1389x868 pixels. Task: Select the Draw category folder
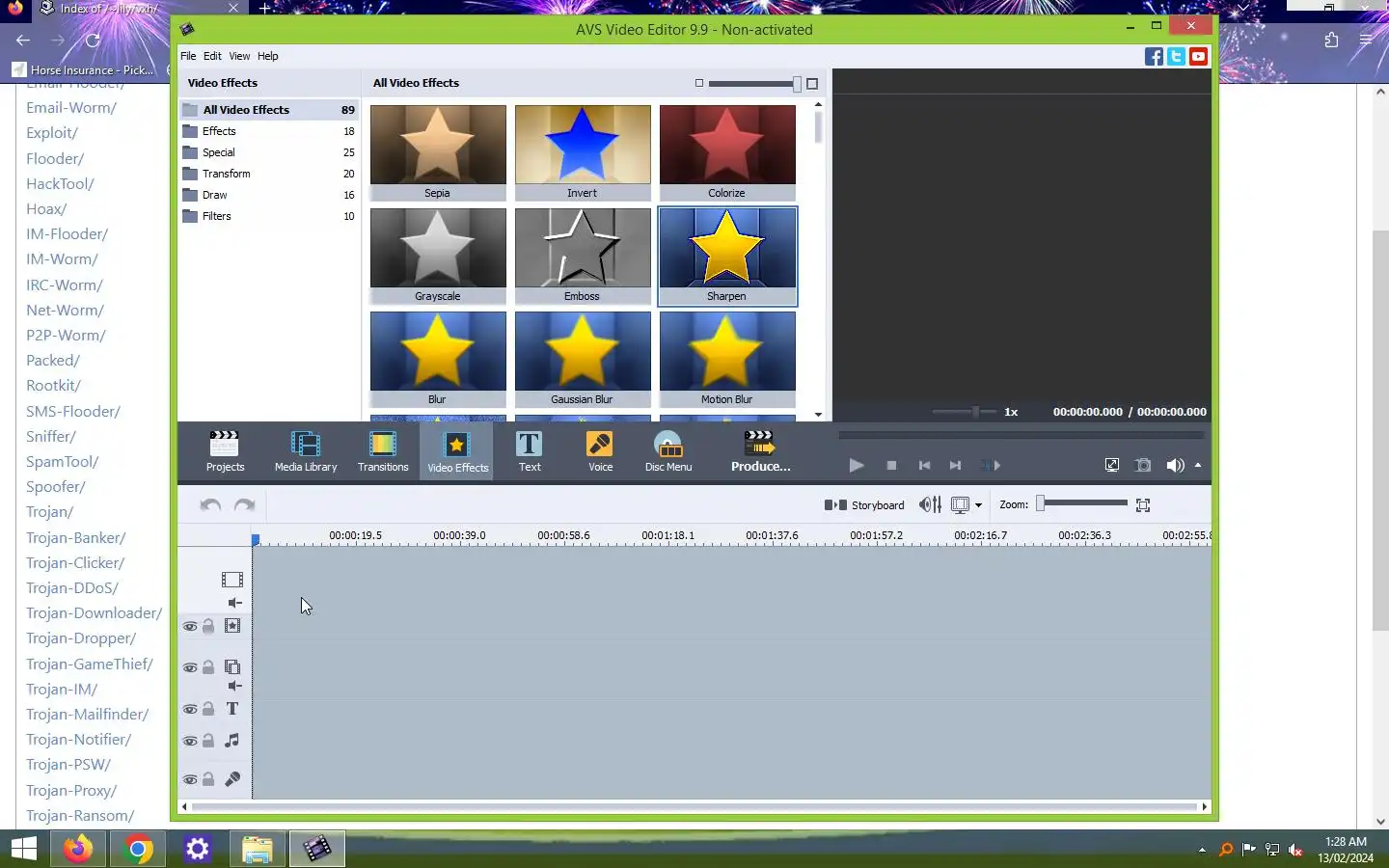click(269, 195)
